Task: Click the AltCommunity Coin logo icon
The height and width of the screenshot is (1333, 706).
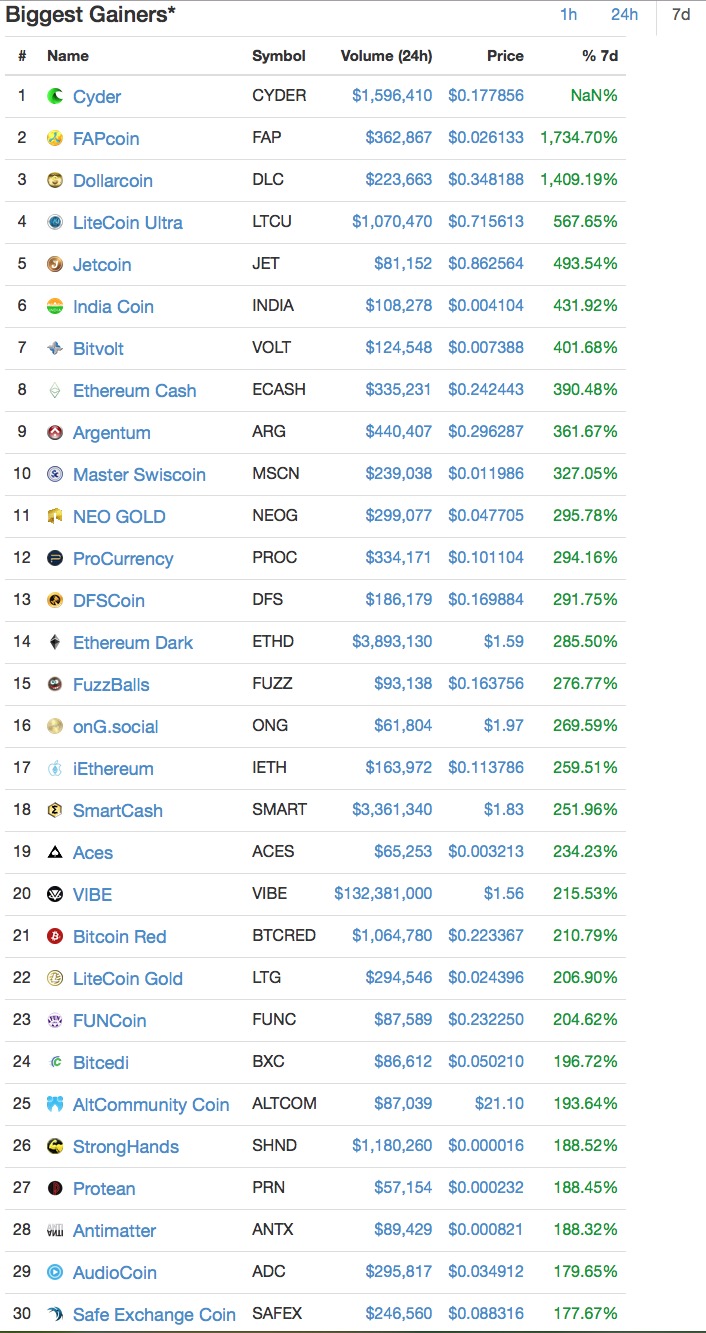Action: (55, 1105)
